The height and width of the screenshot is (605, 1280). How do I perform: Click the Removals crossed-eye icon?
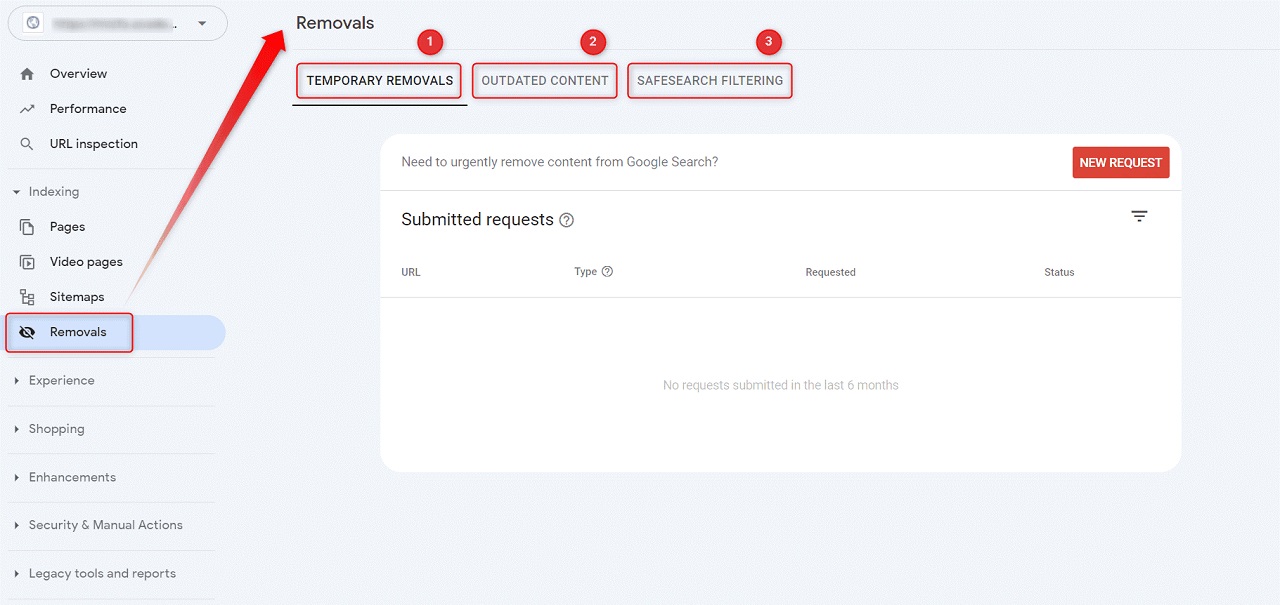point(27,333)
